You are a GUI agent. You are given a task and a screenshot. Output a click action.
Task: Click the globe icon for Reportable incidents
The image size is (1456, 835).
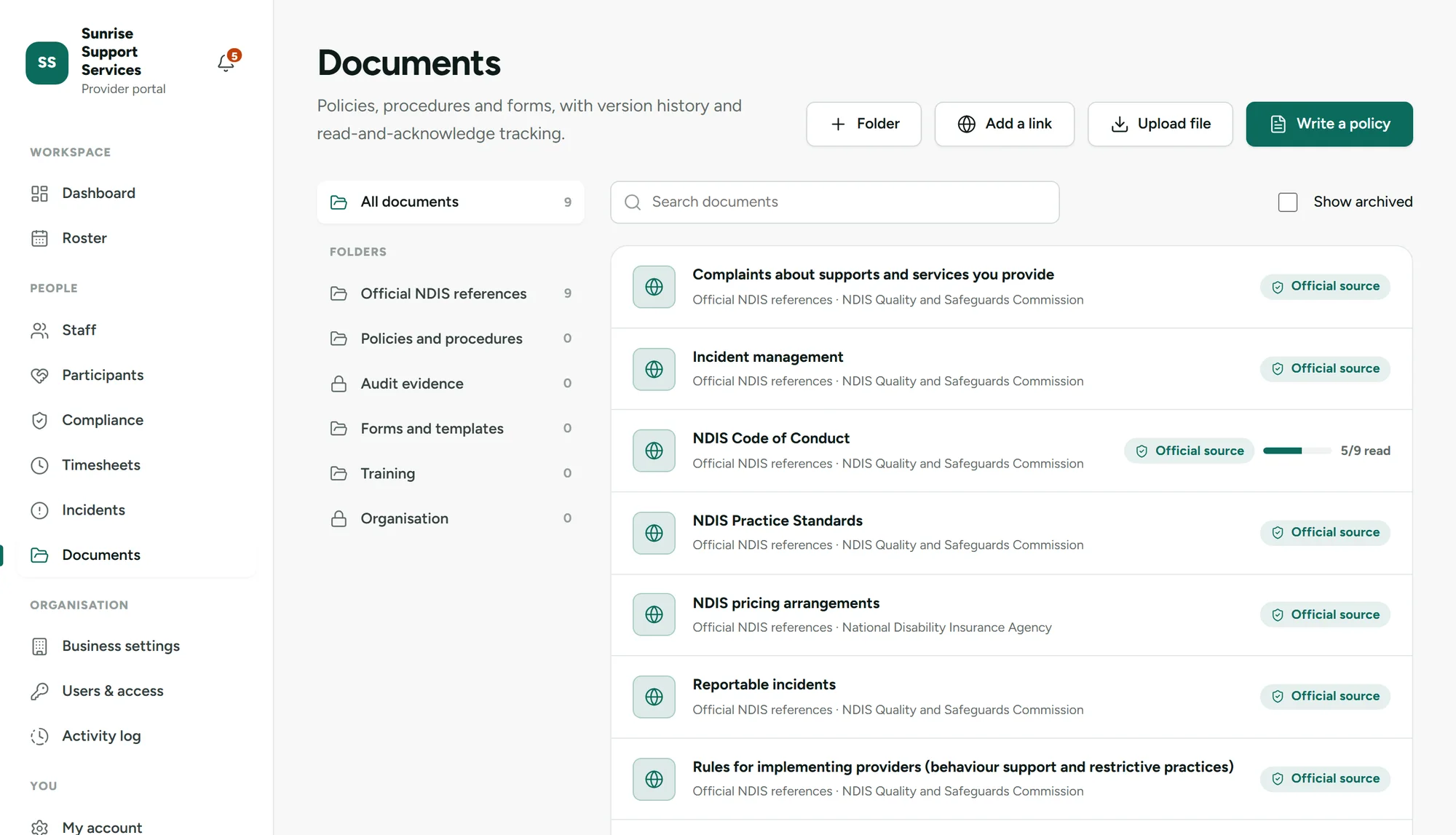[x=654, y=697]
